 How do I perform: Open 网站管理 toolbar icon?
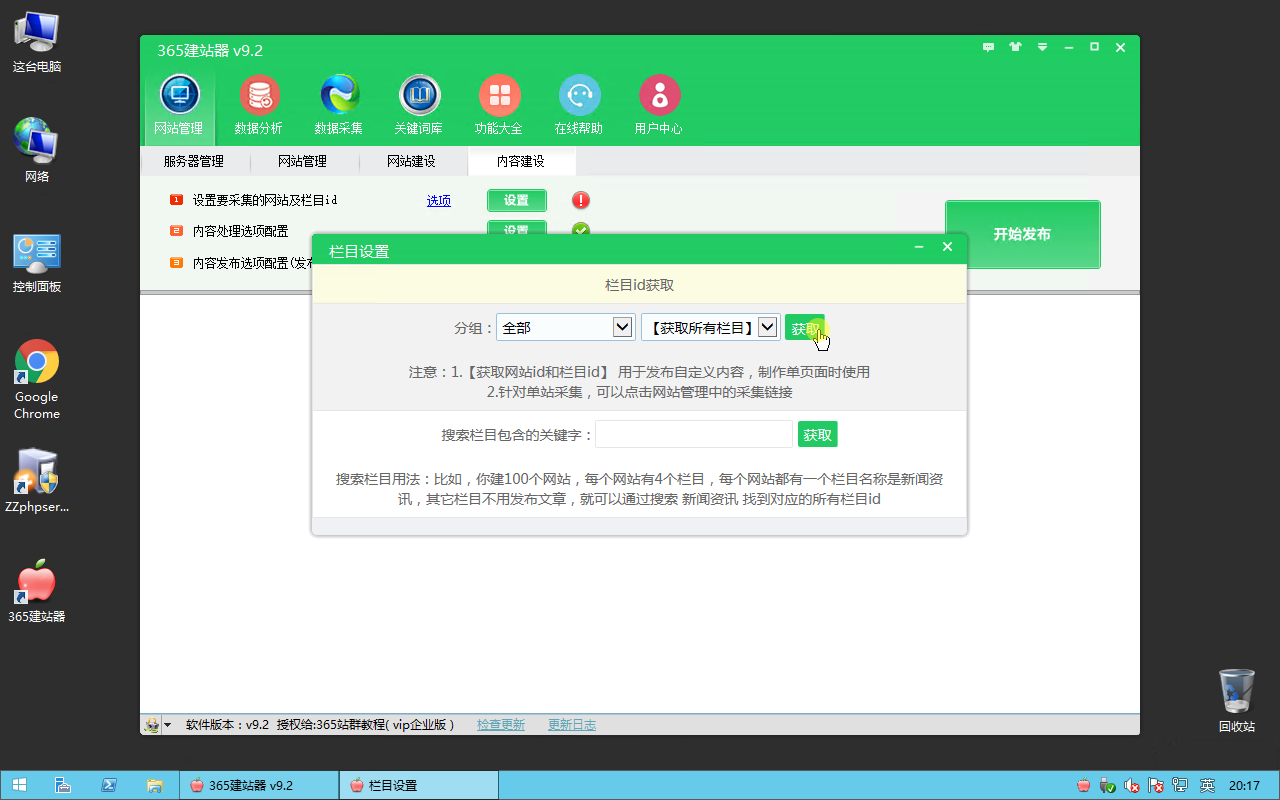tap(179, 104)
